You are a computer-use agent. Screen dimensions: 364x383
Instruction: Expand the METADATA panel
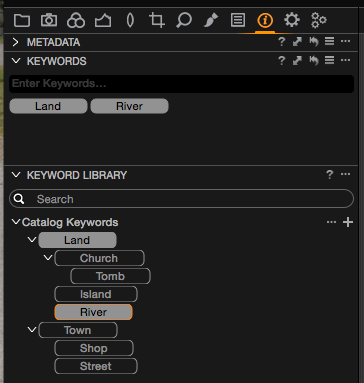15,42
